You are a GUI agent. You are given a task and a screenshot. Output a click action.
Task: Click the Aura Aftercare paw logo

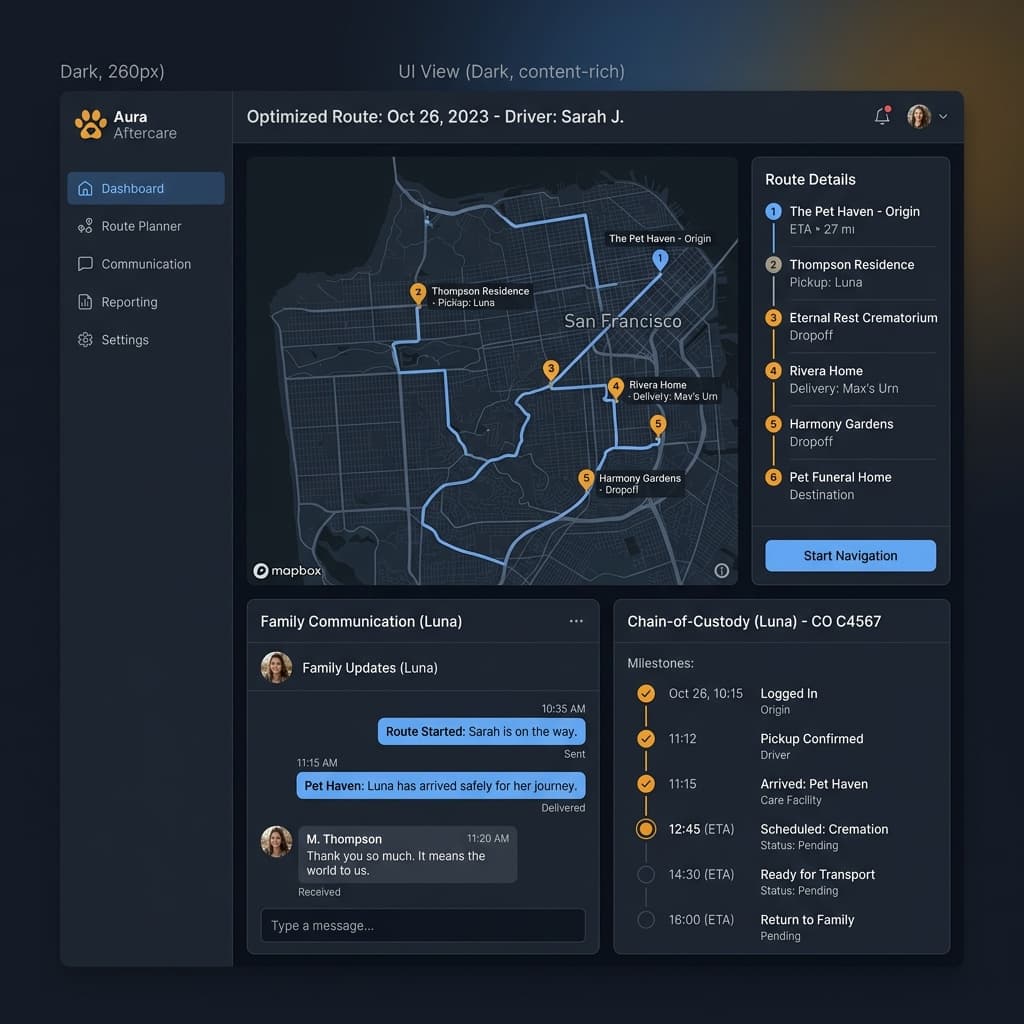(90, 124)
